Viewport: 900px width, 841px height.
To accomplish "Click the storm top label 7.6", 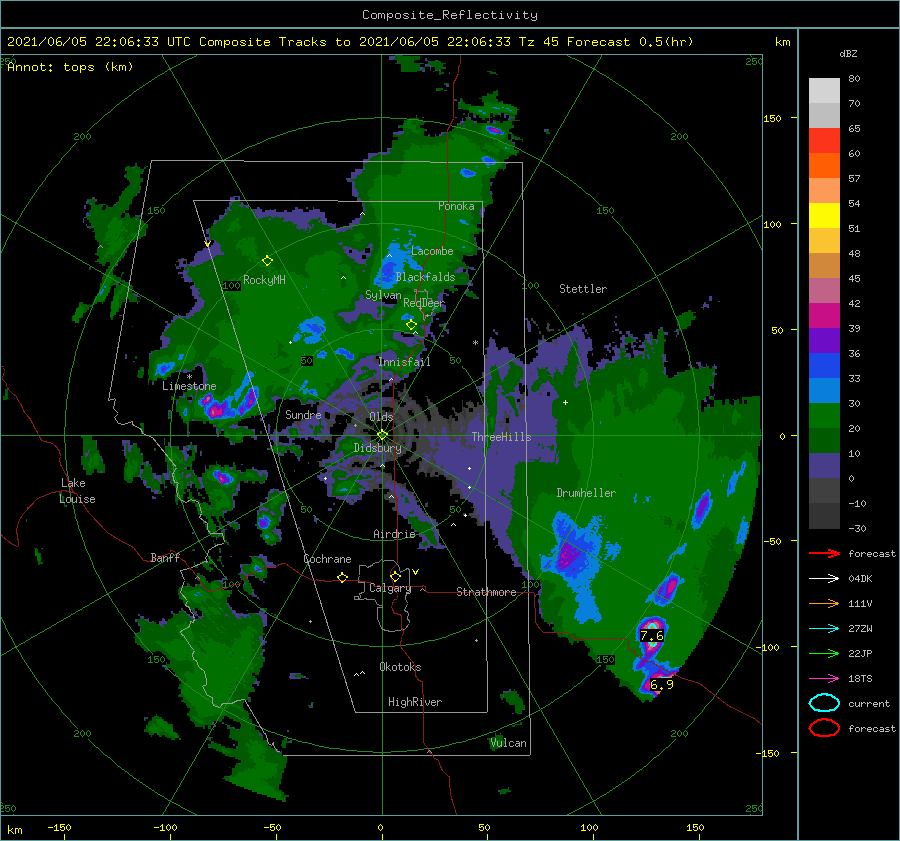I will [x=651, y=635].
